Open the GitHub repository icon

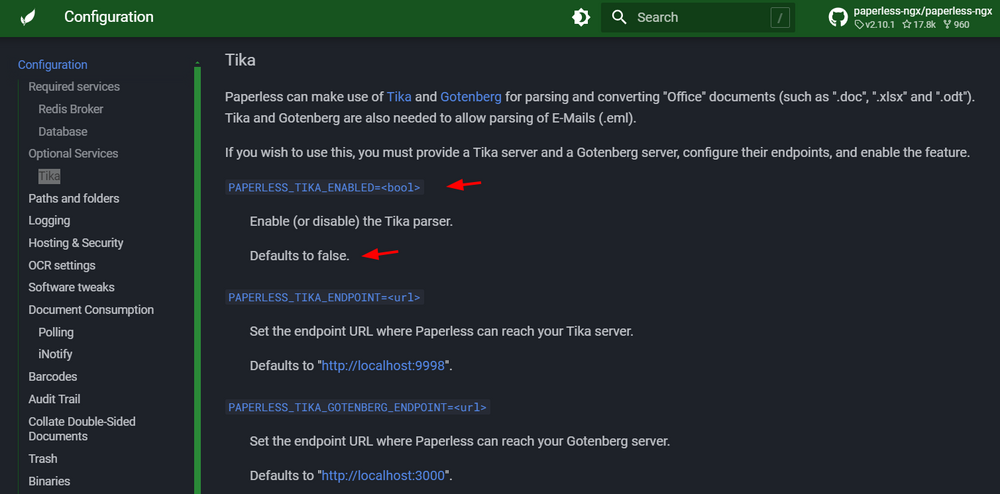[x=838, y=17]
